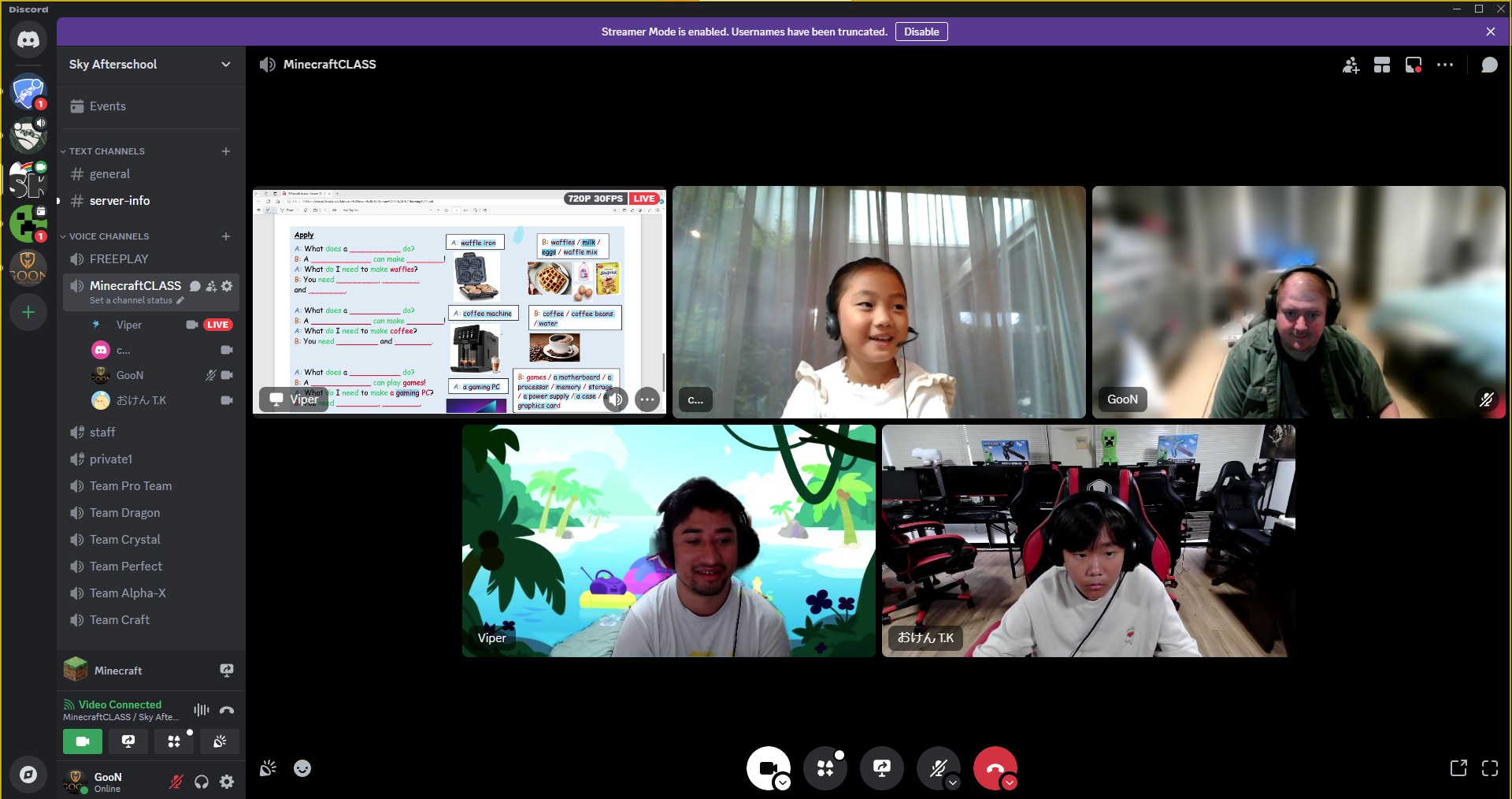Toggle noise suppression waveform icon
The height and width of the screenshot is (799, 1512).
[x=202, y=710]
